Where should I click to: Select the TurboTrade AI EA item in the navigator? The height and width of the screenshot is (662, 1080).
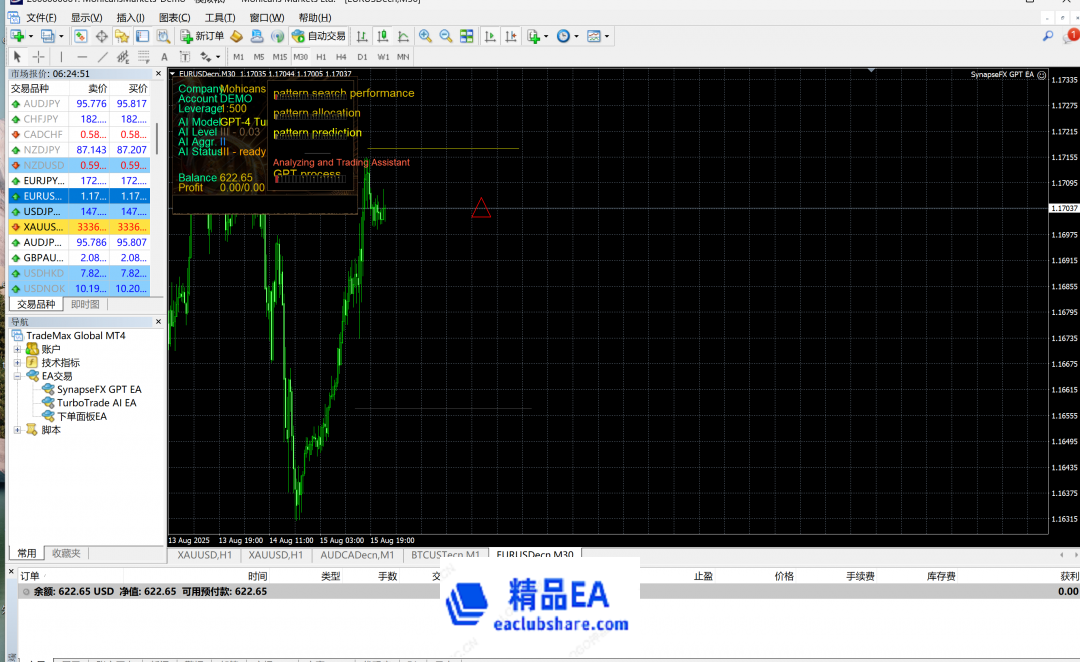click(x=96, y=403)
